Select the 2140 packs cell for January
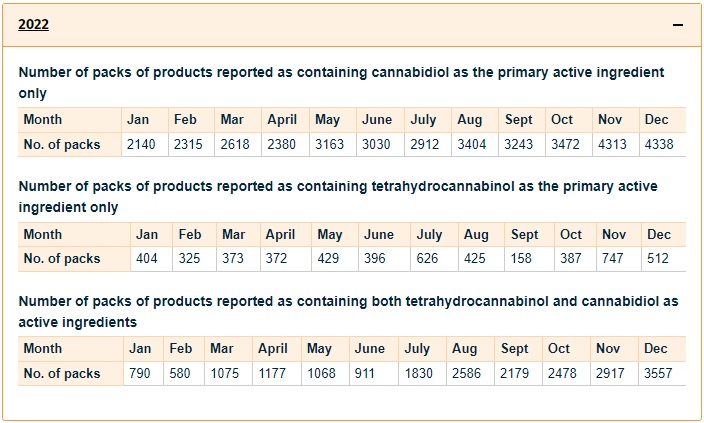This screenshot has width=704, height=423. pos(141,145)
